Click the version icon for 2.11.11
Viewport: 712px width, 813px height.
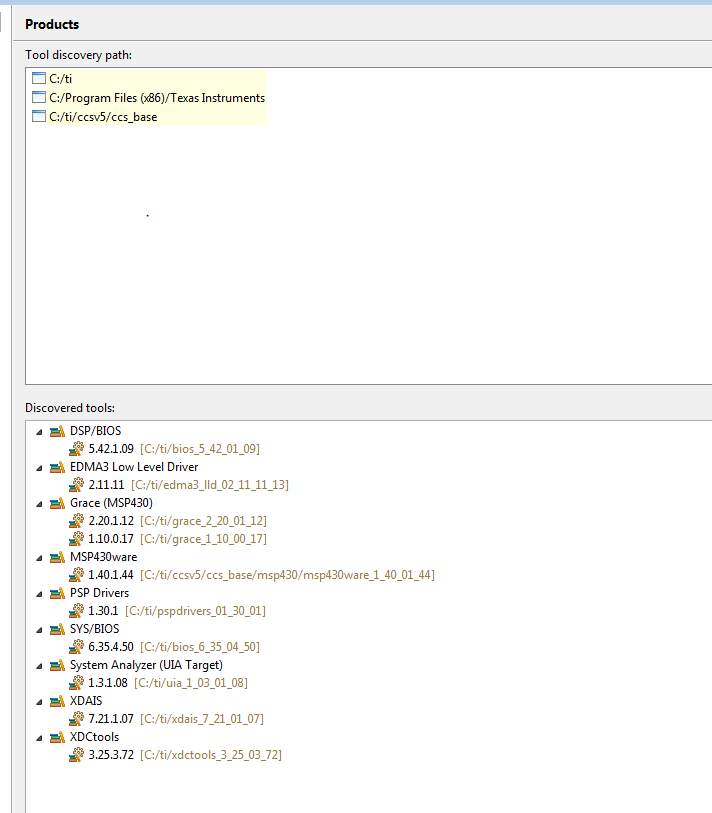76,485
